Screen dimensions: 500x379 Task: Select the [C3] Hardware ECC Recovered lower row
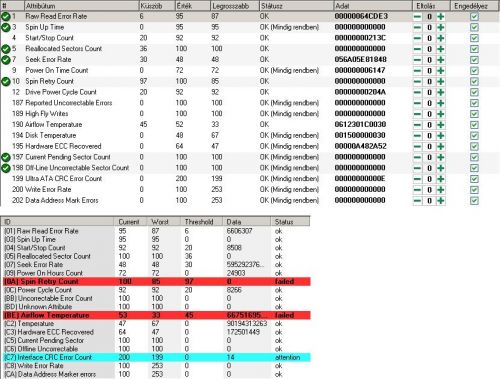pos(156,332)
